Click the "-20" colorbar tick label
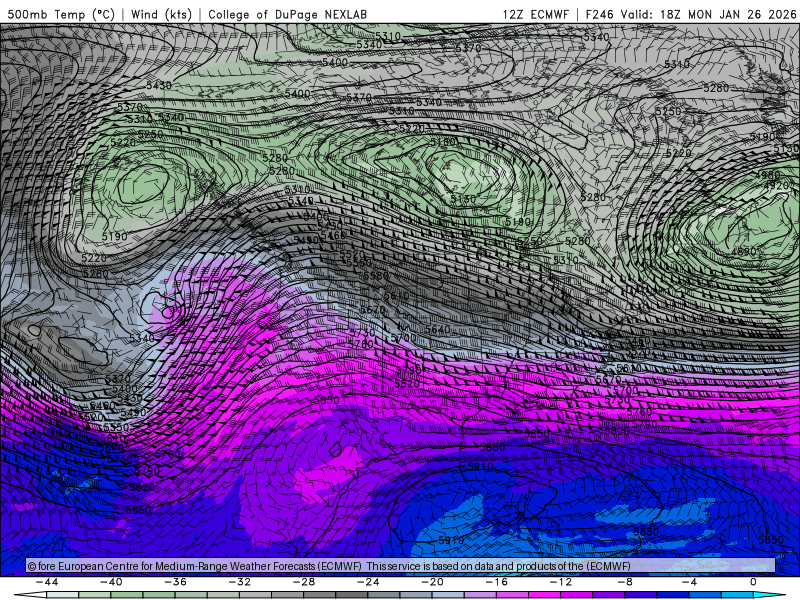 pyautogui.click(x=433, y=582)
